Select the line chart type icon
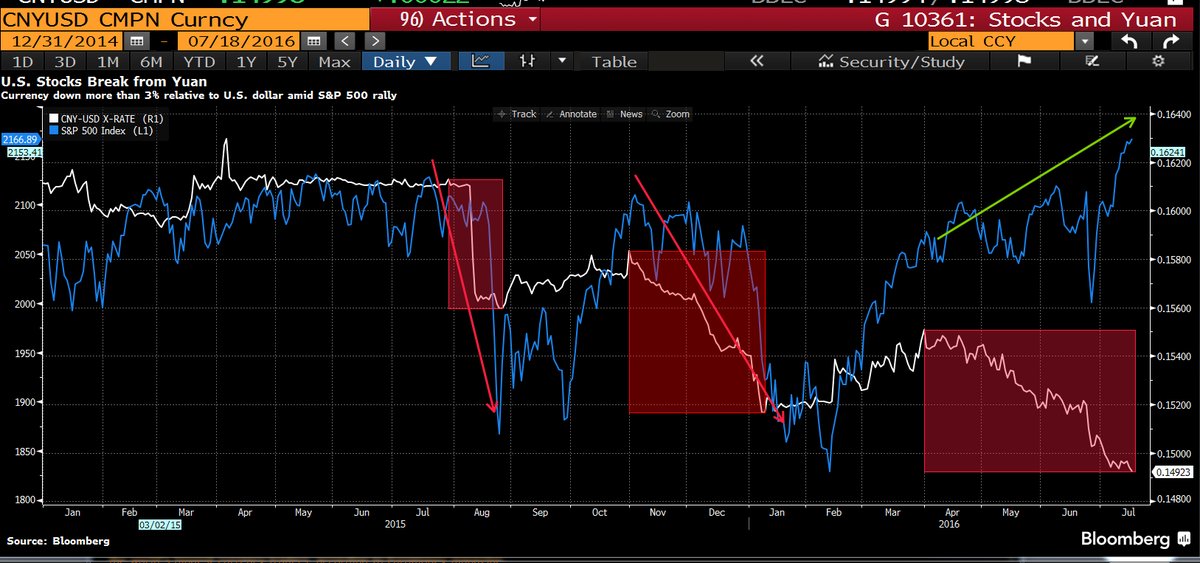Viewport: 1200px width, 563px height. pyautogui.click(x=481, y=61)
